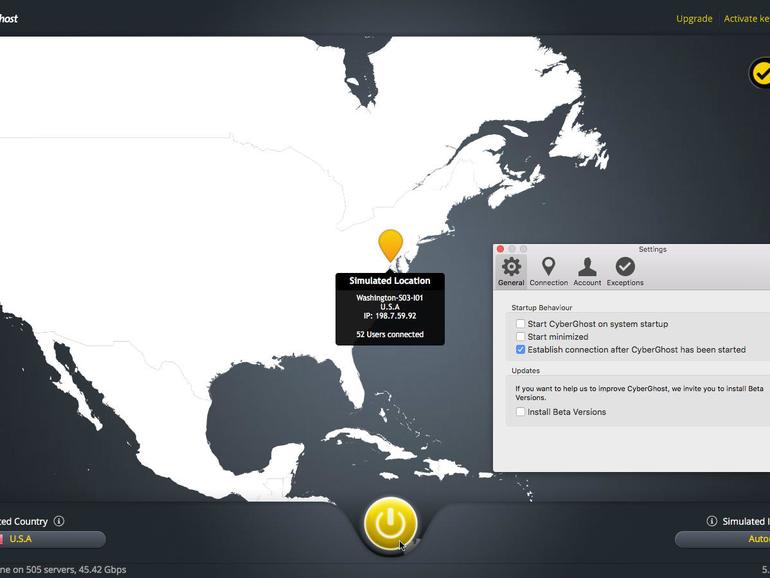The image size is (770, 578).
Task: Open the Exceptions settings tab
Action: 625,272
